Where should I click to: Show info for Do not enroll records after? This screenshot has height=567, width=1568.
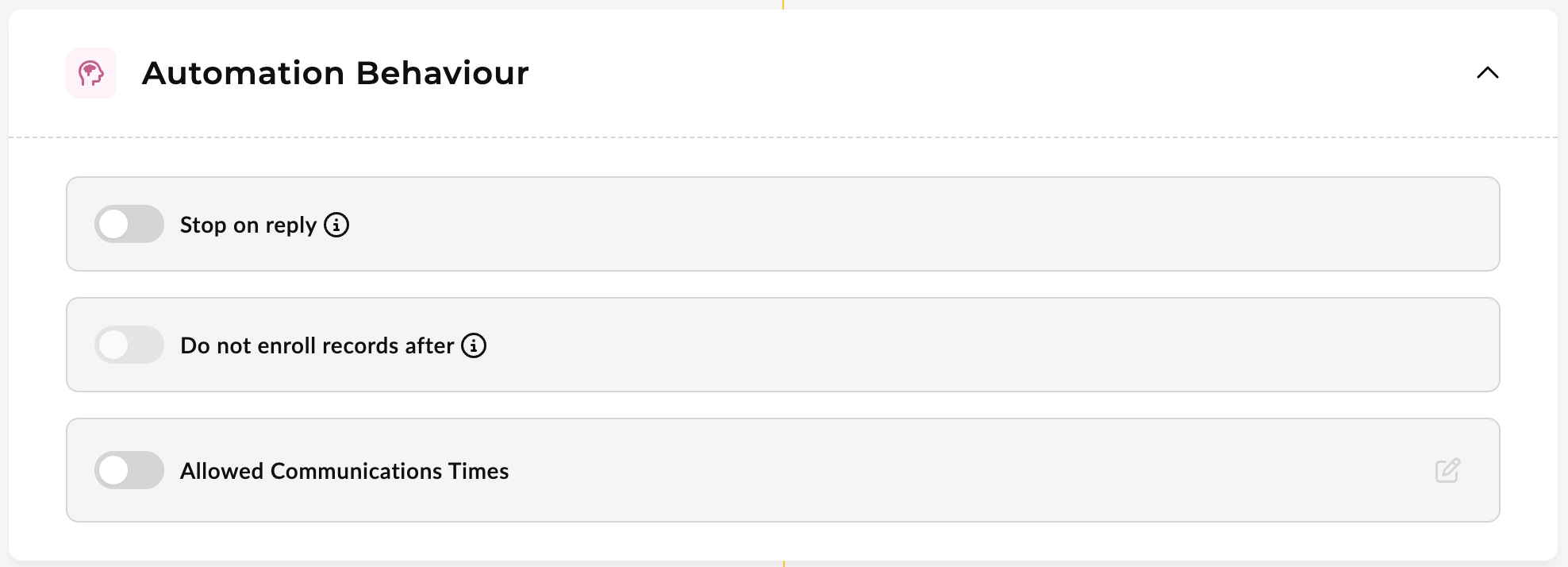474,345
